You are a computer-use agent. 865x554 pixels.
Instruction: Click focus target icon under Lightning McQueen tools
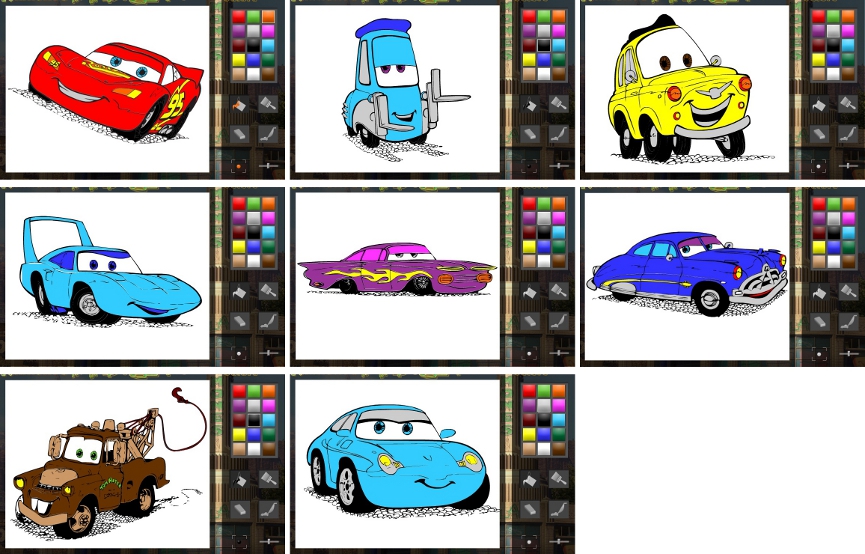(x=239, y=165)
